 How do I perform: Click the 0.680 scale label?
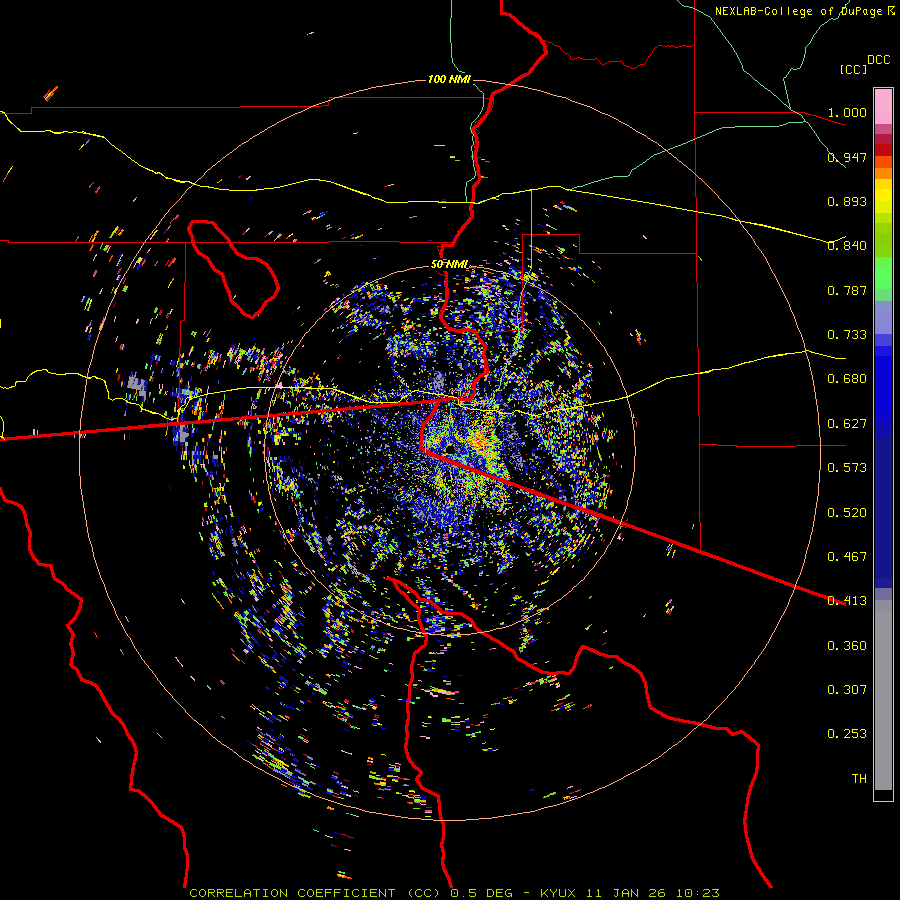pos(847,379)
